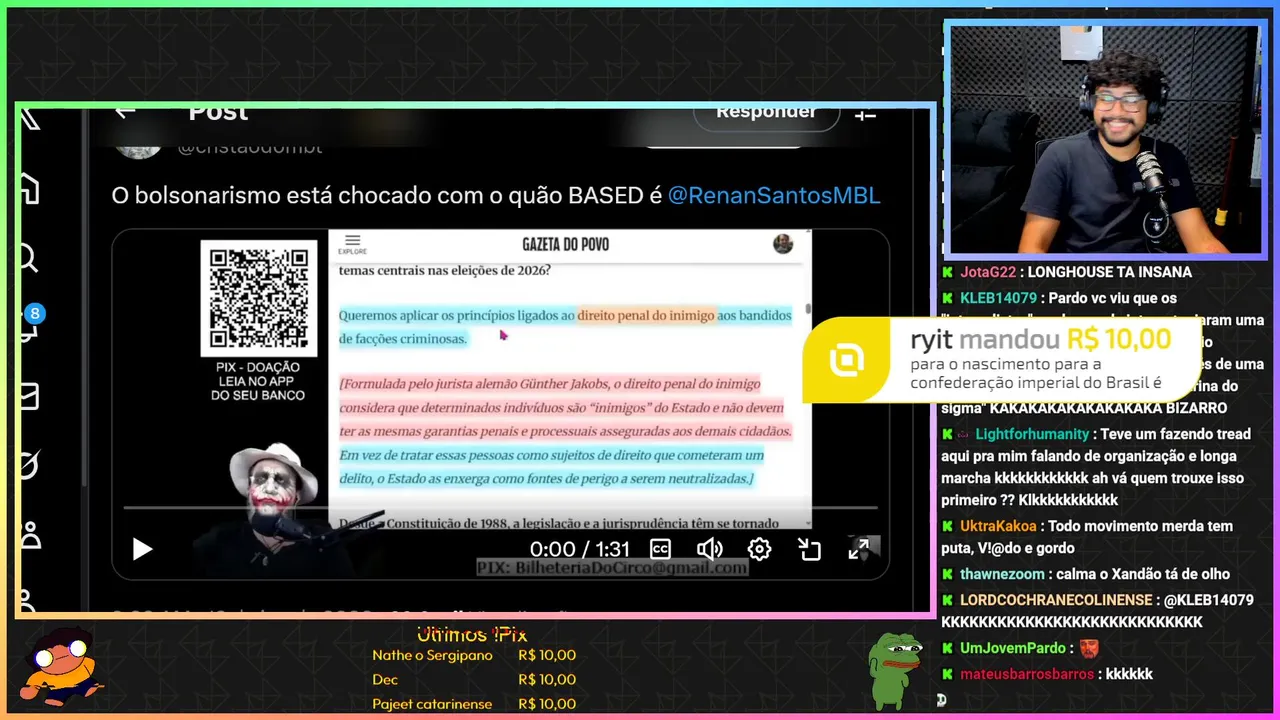The image size is (1280, 720).
Task: Click the PIX donation QR code
Action: click(x=258, y=296)
